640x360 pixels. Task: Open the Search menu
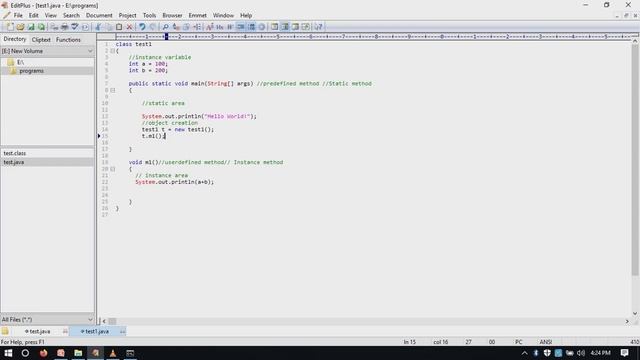[71, 16]
